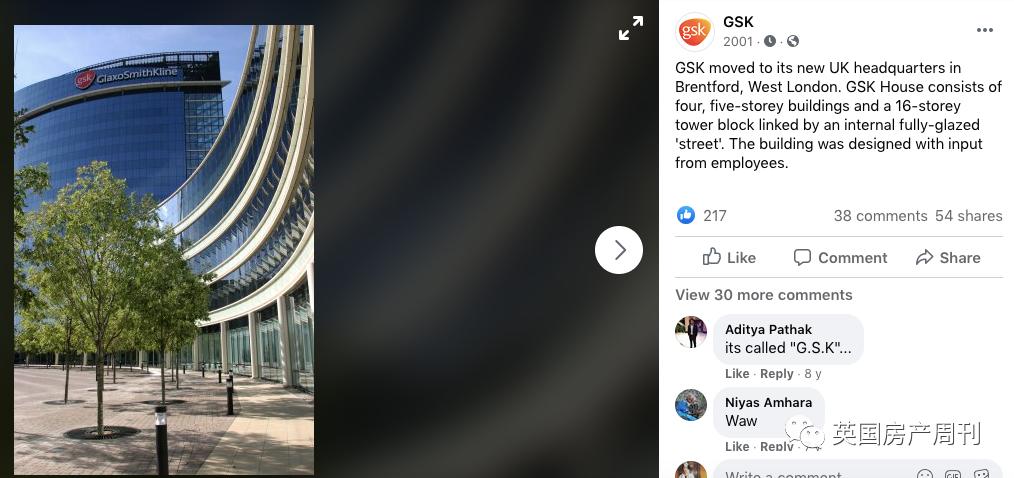
Task: Expand View 30 more comments
Action: click(x=764, y=295)
